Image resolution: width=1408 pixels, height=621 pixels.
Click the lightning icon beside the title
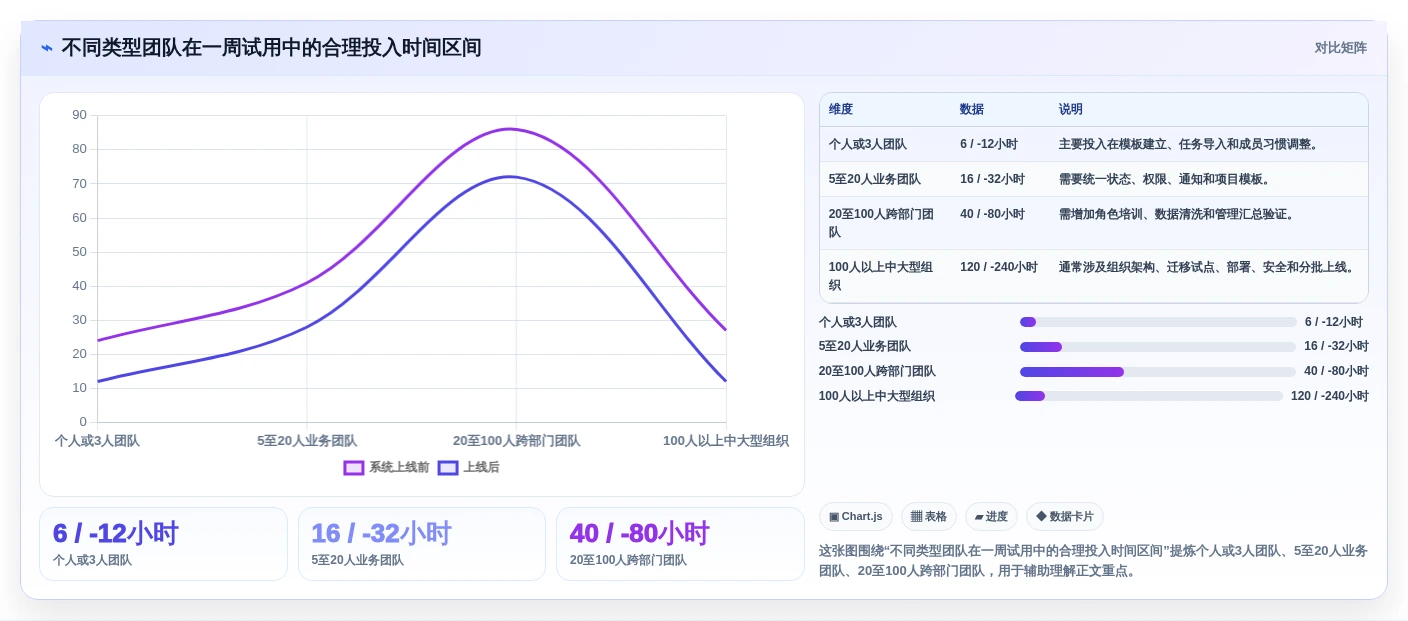[x=47, y=48]
